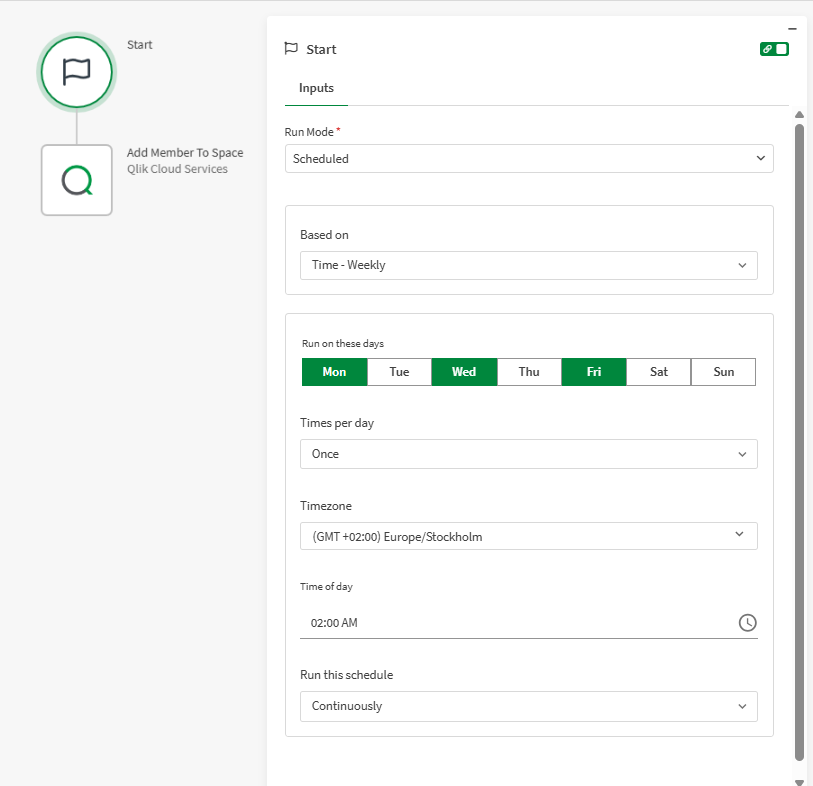Click the Start label next to flag block
Screen dimensions: 813x786
tap(139, 45)
